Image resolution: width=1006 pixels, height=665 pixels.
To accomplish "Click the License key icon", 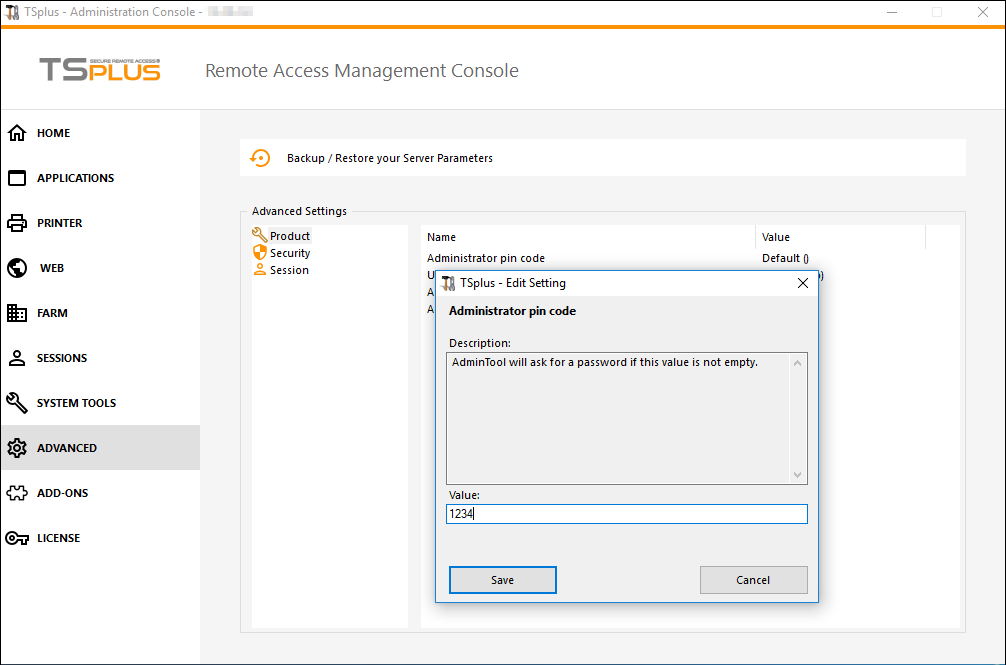I will tap(17, 538).
